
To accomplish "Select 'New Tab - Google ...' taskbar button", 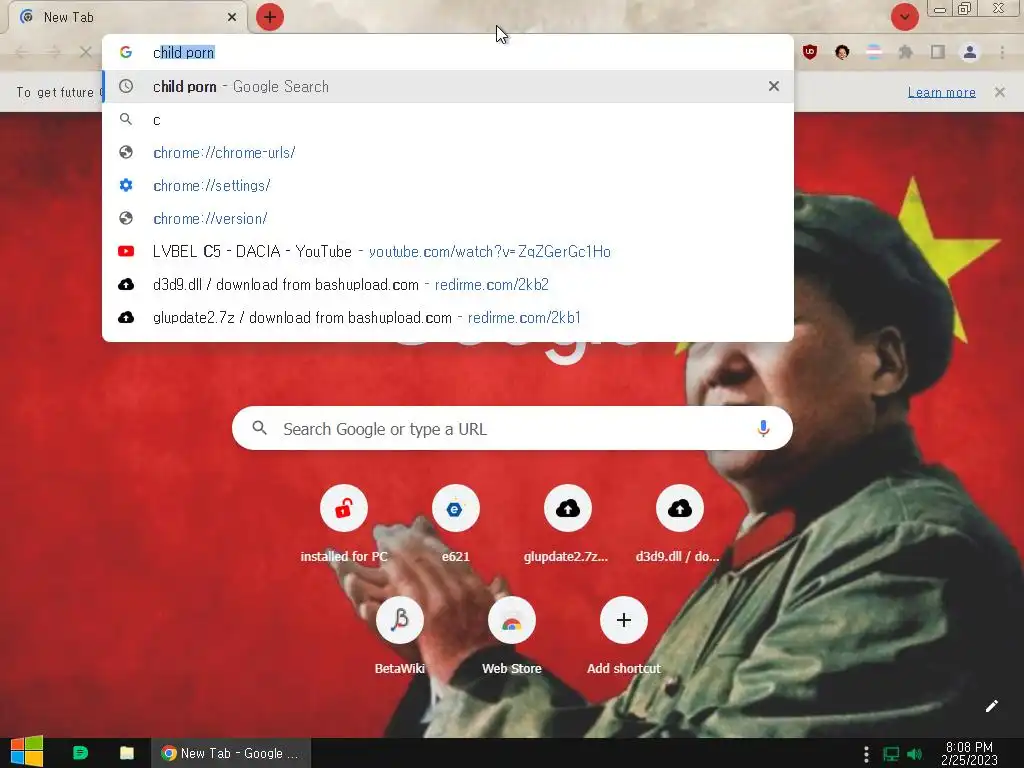I will [x=231, y=753].
